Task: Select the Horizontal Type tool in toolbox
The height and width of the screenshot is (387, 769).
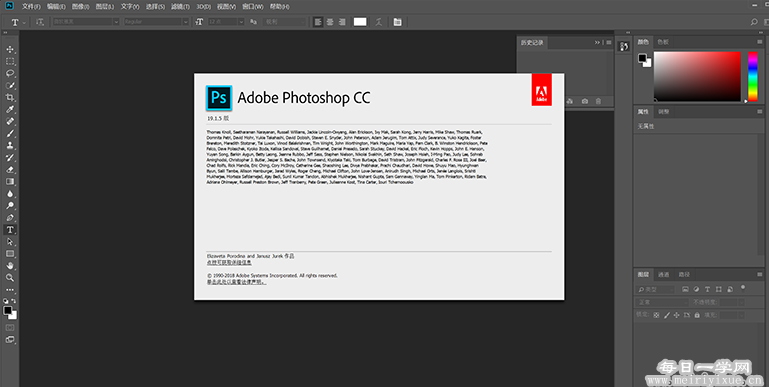Action: click(x=10, y=230)
